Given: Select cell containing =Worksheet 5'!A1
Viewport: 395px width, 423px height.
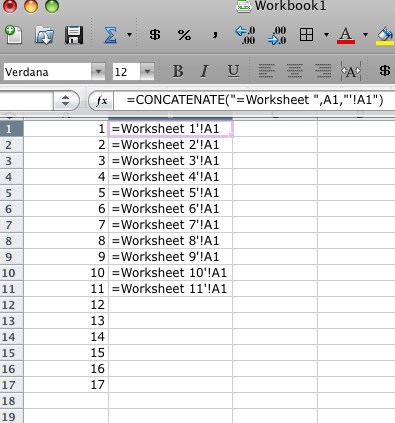Looking at the screenshot, I should 170,193.
